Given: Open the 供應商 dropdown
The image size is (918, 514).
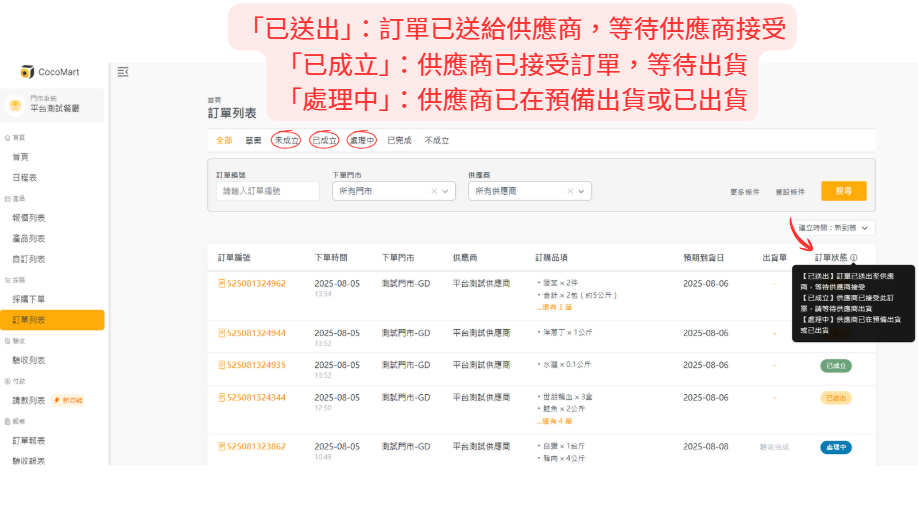Looking at the screenshot, I should click(x=529, y=191).
